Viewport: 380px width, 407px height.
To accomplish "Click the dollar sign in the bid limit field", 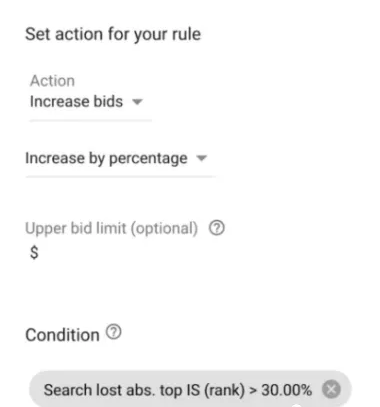I will 34,253.
